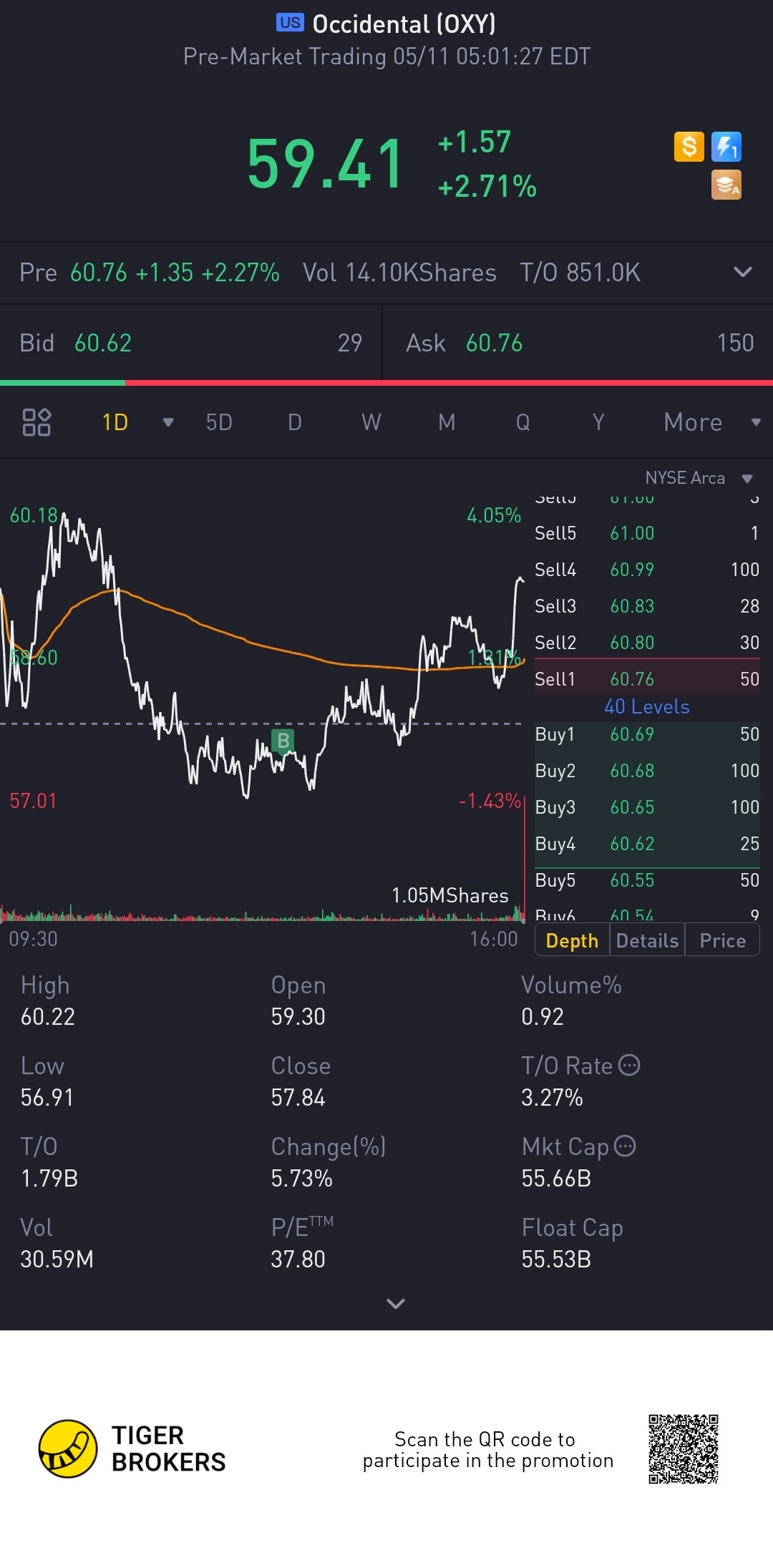The height and width of the screenshot is (1568, 773).
Task: Select the Depth tab
Action: point(572,940)
